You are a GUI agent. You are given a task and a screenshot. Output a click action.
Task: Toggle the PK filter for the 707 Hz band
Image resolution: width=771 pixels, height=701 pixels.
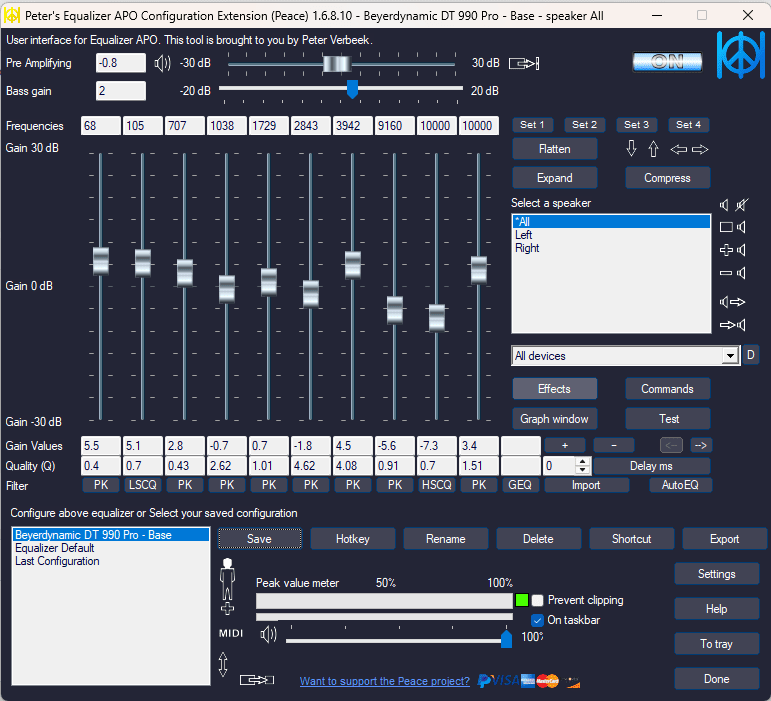click(185, 485)
